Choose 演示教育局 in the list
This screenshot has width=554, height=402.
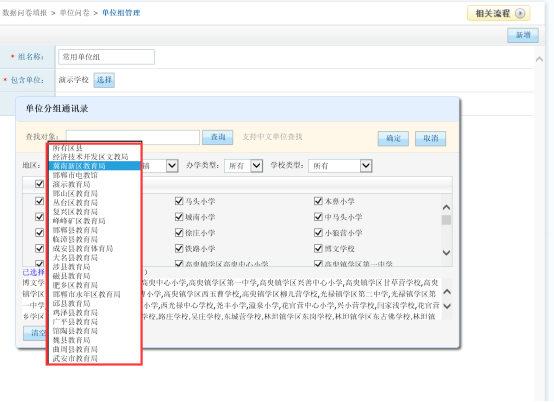pos(71,184)
